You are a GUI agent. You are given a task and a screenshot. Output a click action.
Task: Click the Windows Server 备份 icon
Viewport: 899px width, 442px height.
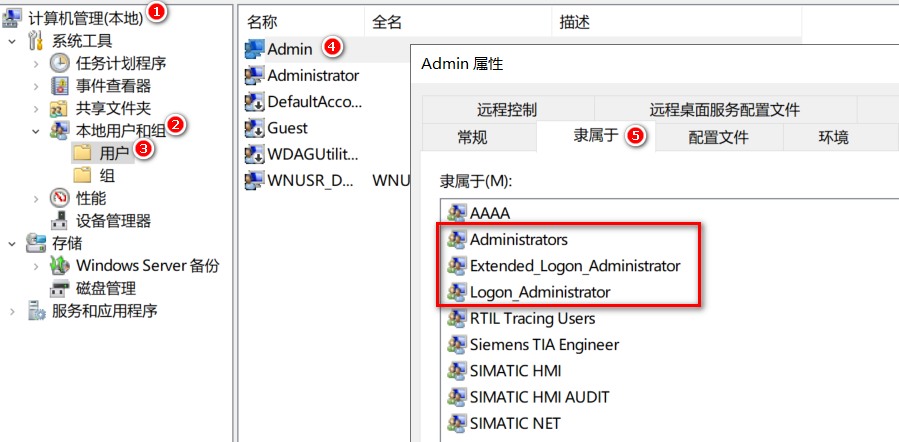[60, 266]
